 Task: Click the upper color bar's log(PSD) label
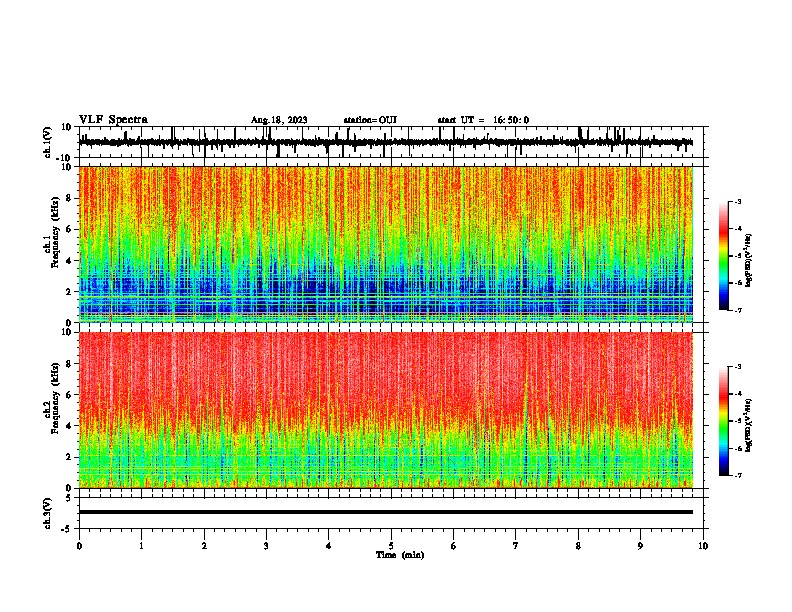tap(749, 261)
